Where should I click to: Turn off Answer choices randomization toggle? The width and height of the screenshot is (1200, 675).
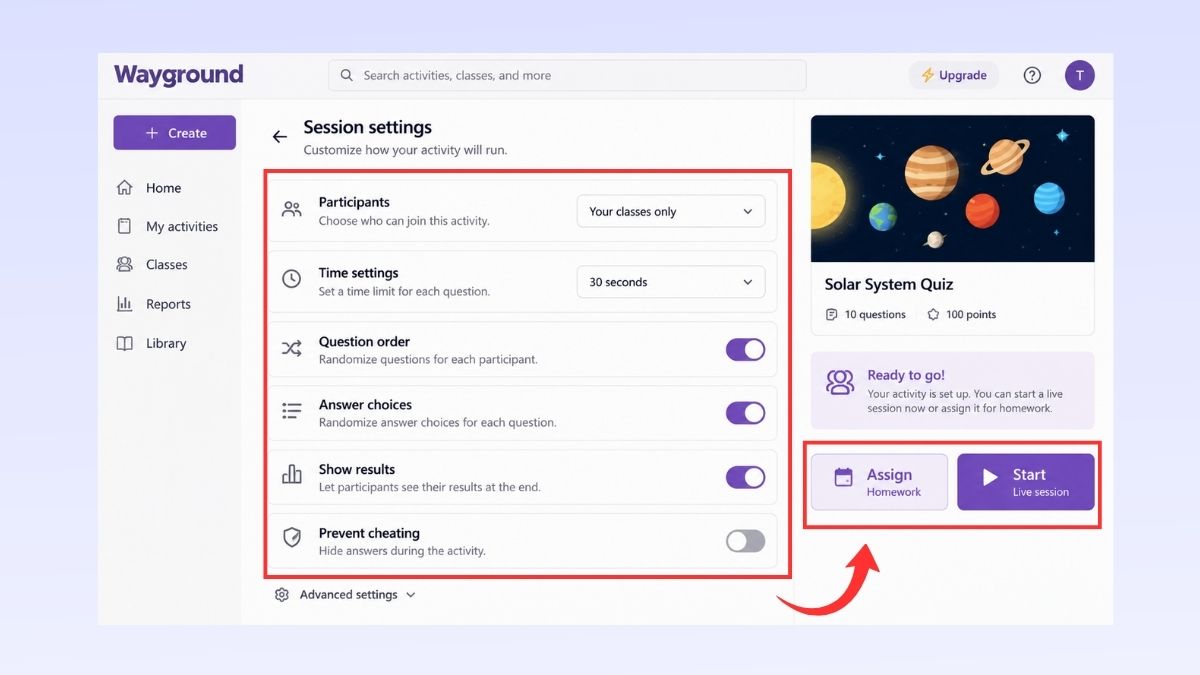click(745, 413)
